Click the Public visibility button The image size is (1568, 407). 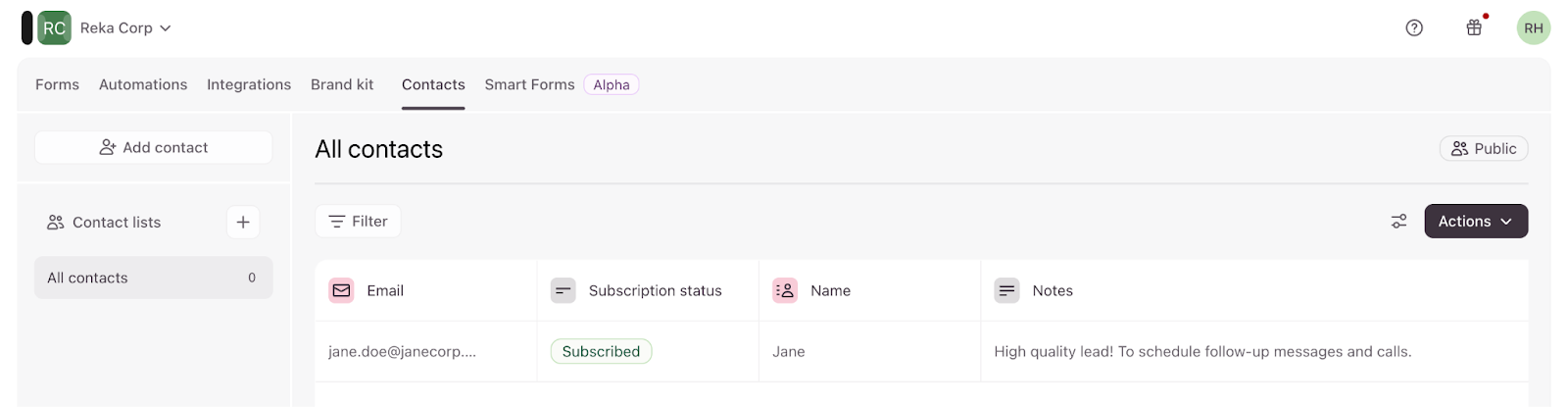[x=1483, y=148]
